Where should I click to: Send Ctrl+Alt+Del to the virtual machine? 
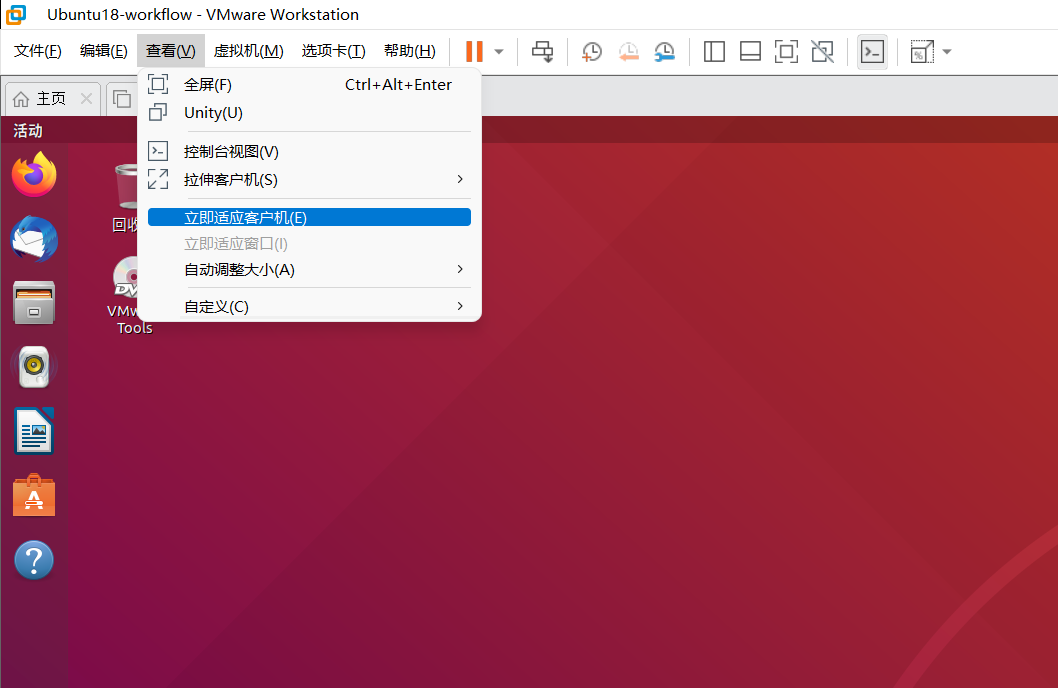(x=542, y=51)
